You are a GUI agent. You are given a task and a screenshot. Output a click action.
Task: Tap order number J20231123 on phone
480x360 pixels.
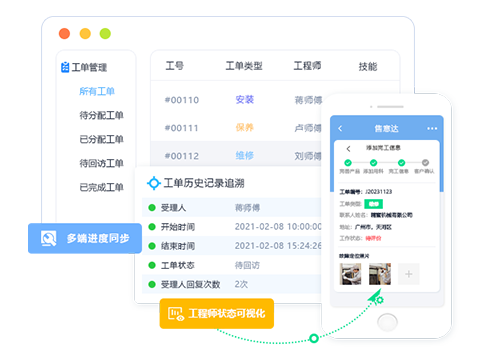click(379, 192)
